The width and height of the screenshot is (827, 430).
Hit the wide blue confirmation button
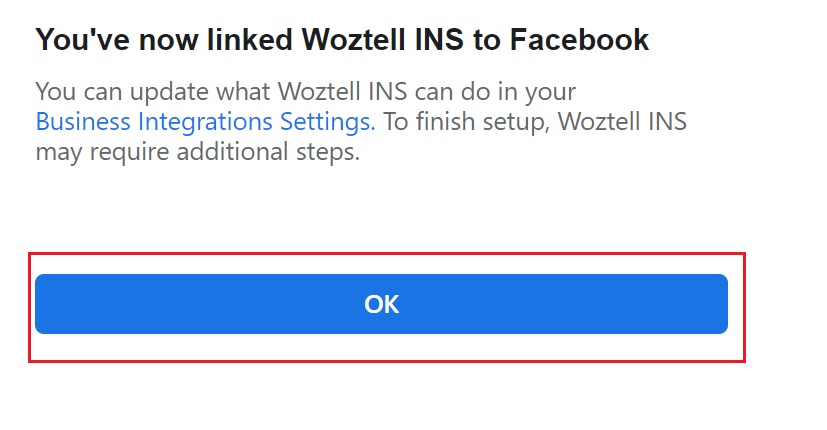pos(381,304)
